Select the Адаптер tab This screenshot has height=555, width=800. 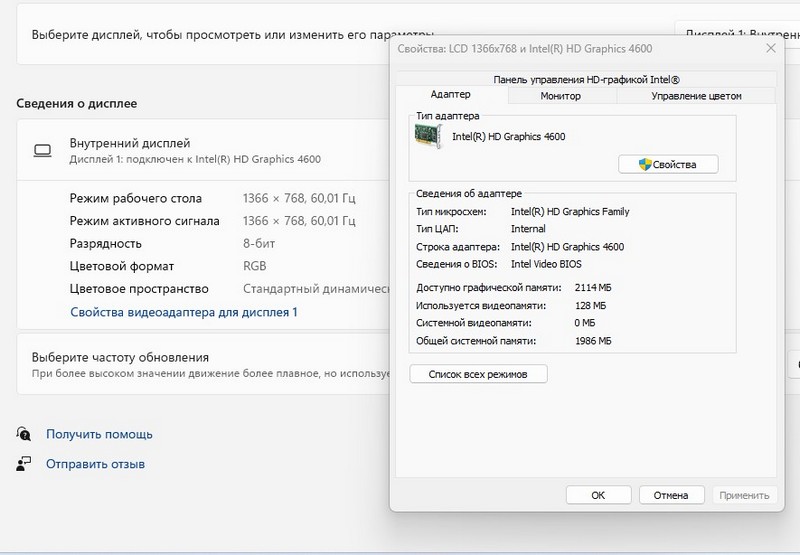point(450,94)
